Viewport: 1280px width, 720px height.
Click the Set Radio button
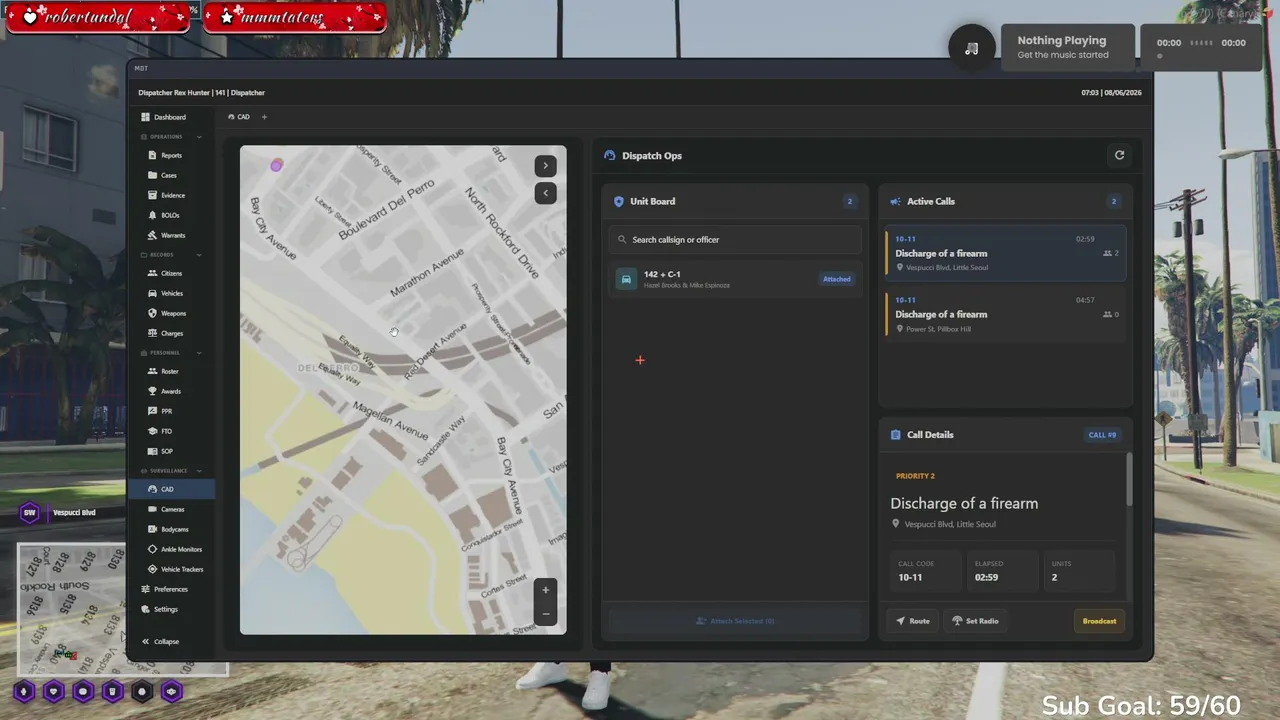(x=975, y=621)
